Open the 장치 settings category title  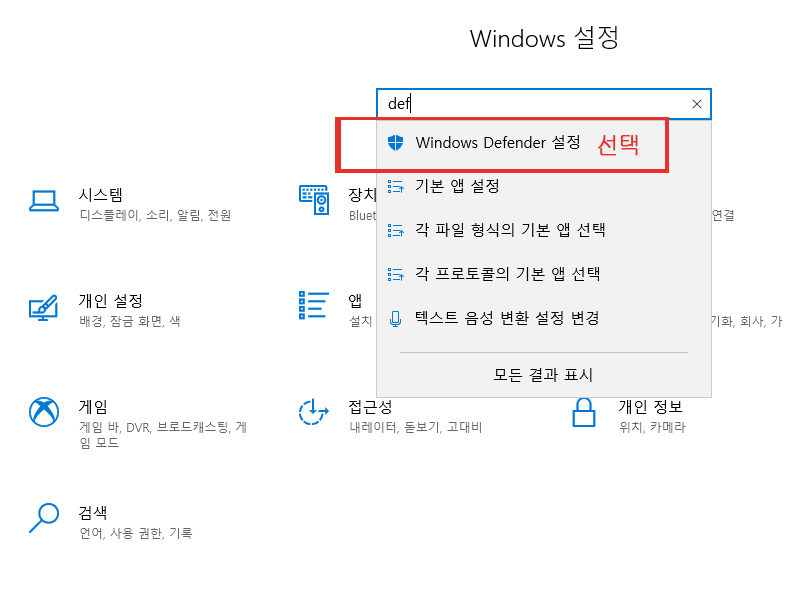point(362,195)
